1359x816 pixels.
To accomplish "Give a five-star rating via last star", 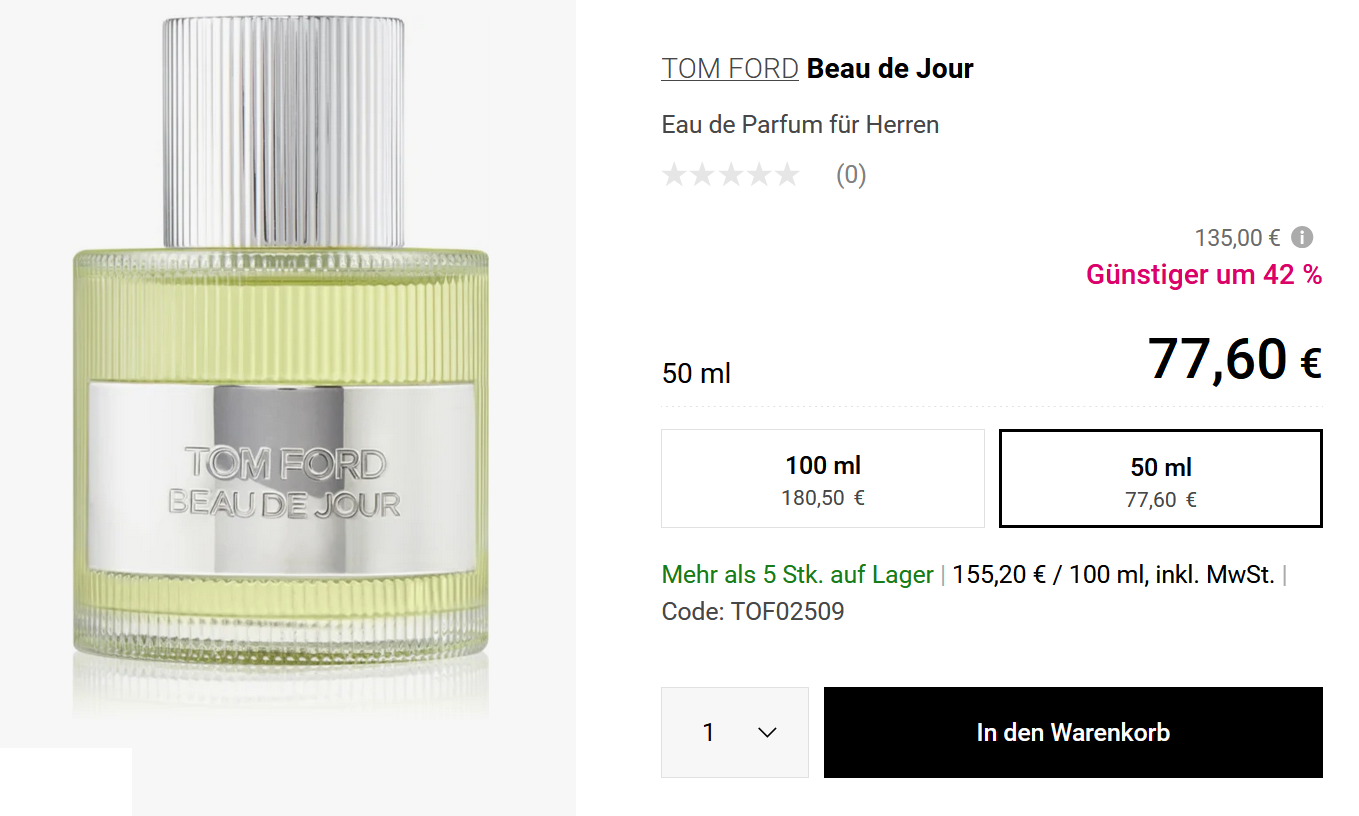I will [788, 175].
